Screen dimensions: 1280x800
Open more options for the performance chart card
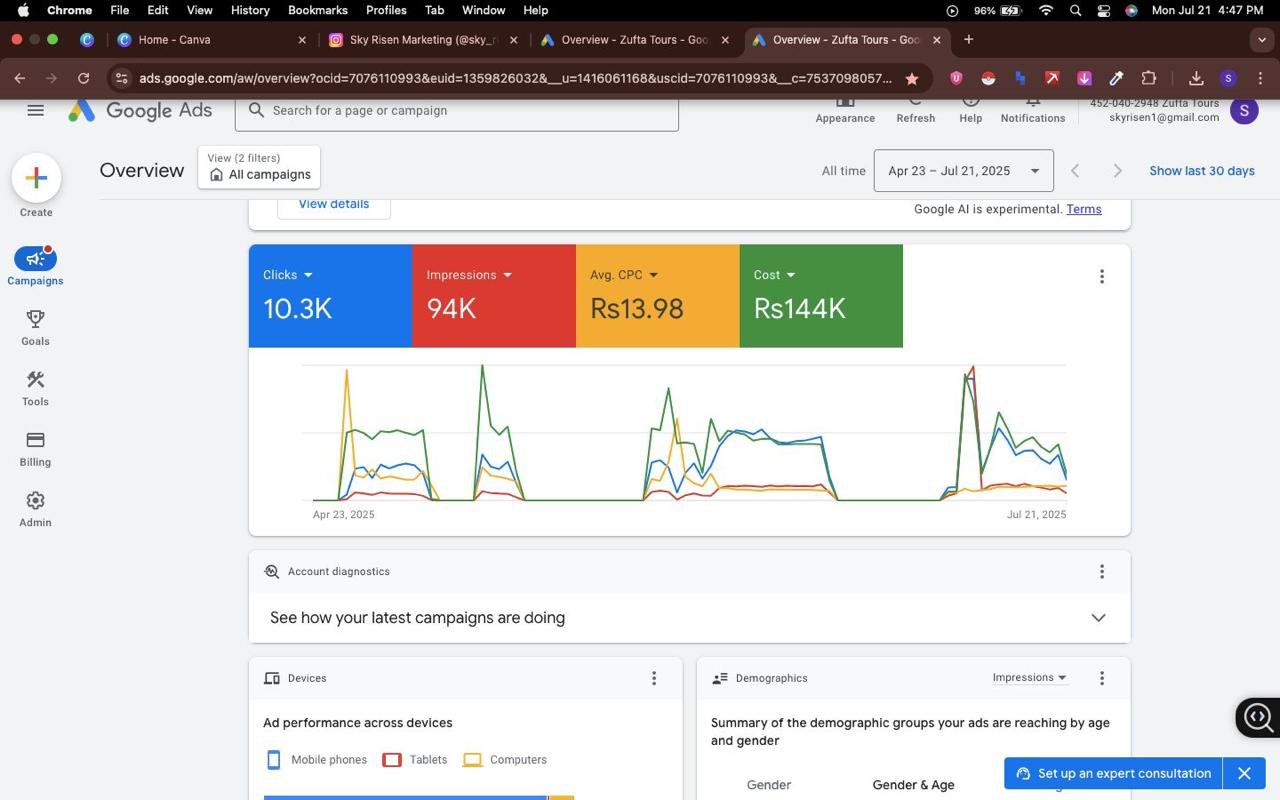point(1102,276)
